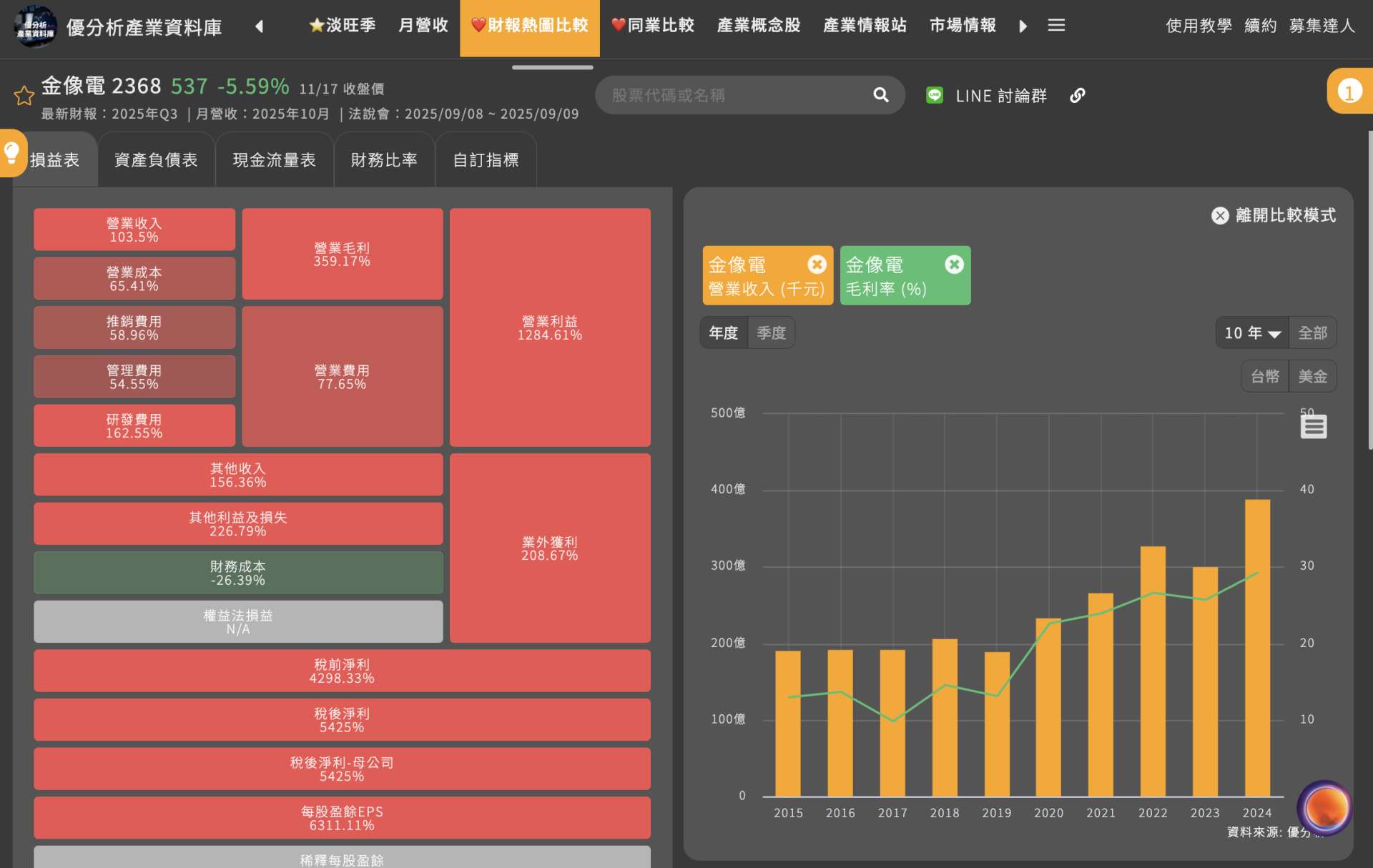Viewport: 1373px width, 868px height.
Task: Open the 10 年 range dropdown
Action: 1251,333
